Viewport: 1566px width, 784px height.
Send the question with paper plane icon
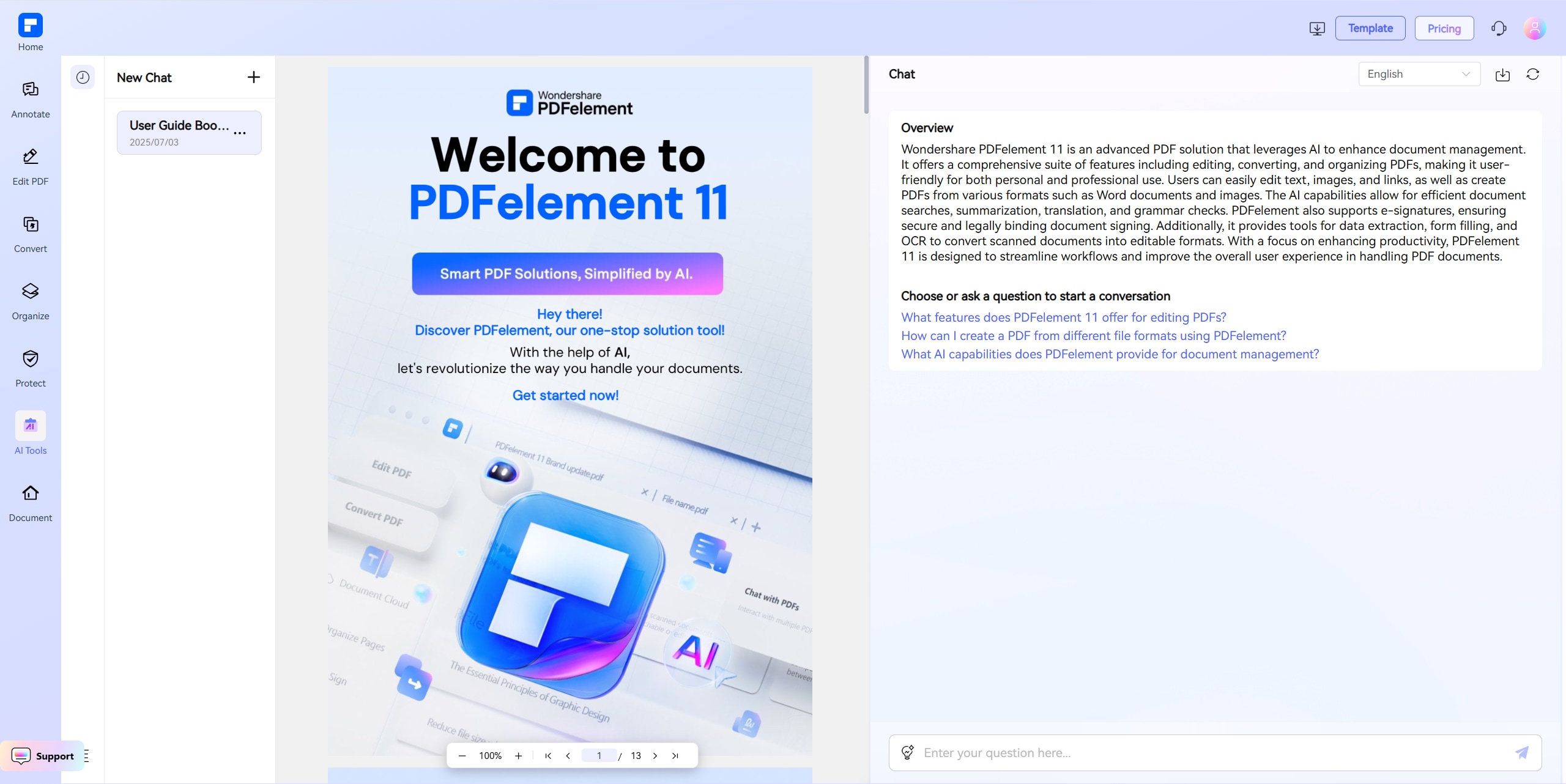(1522, 752)
